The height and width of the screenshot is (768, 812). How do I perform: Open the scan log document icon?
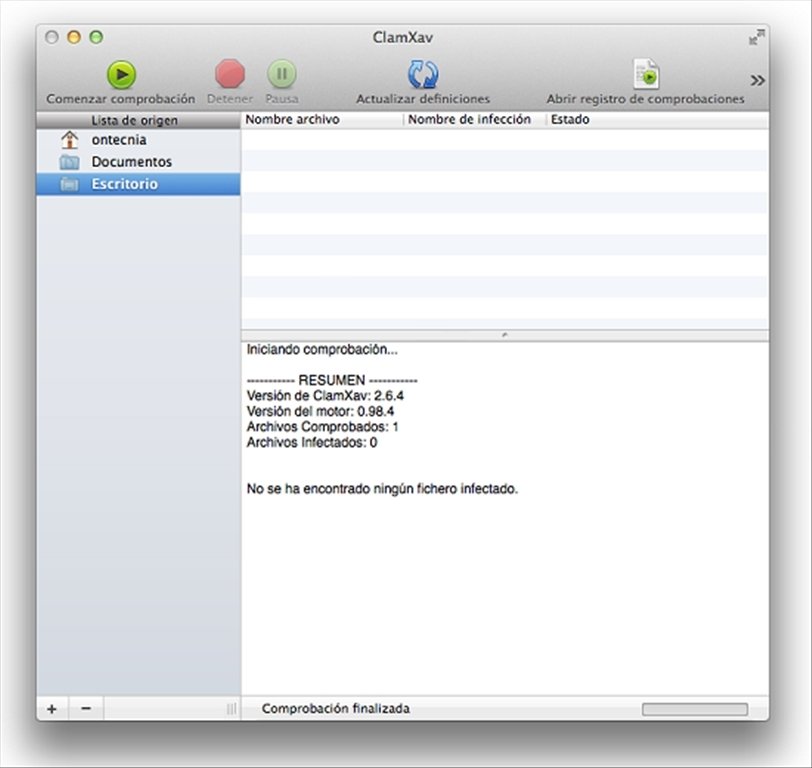(646, 74)
